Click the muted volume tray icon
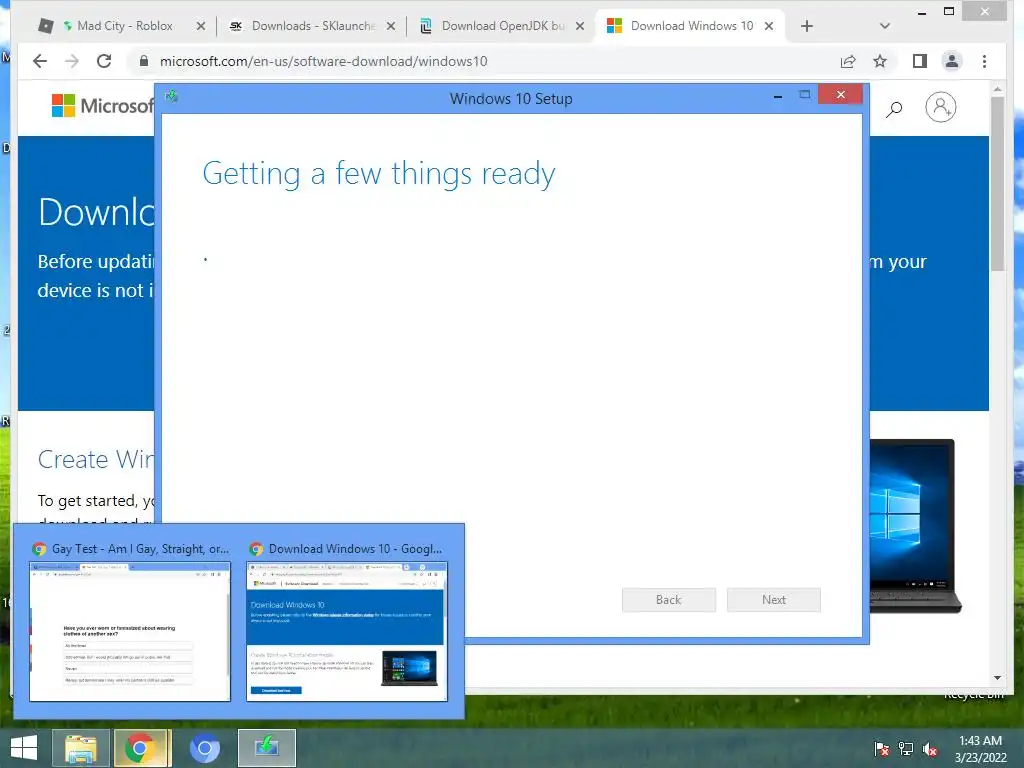 tap(930, 749)
